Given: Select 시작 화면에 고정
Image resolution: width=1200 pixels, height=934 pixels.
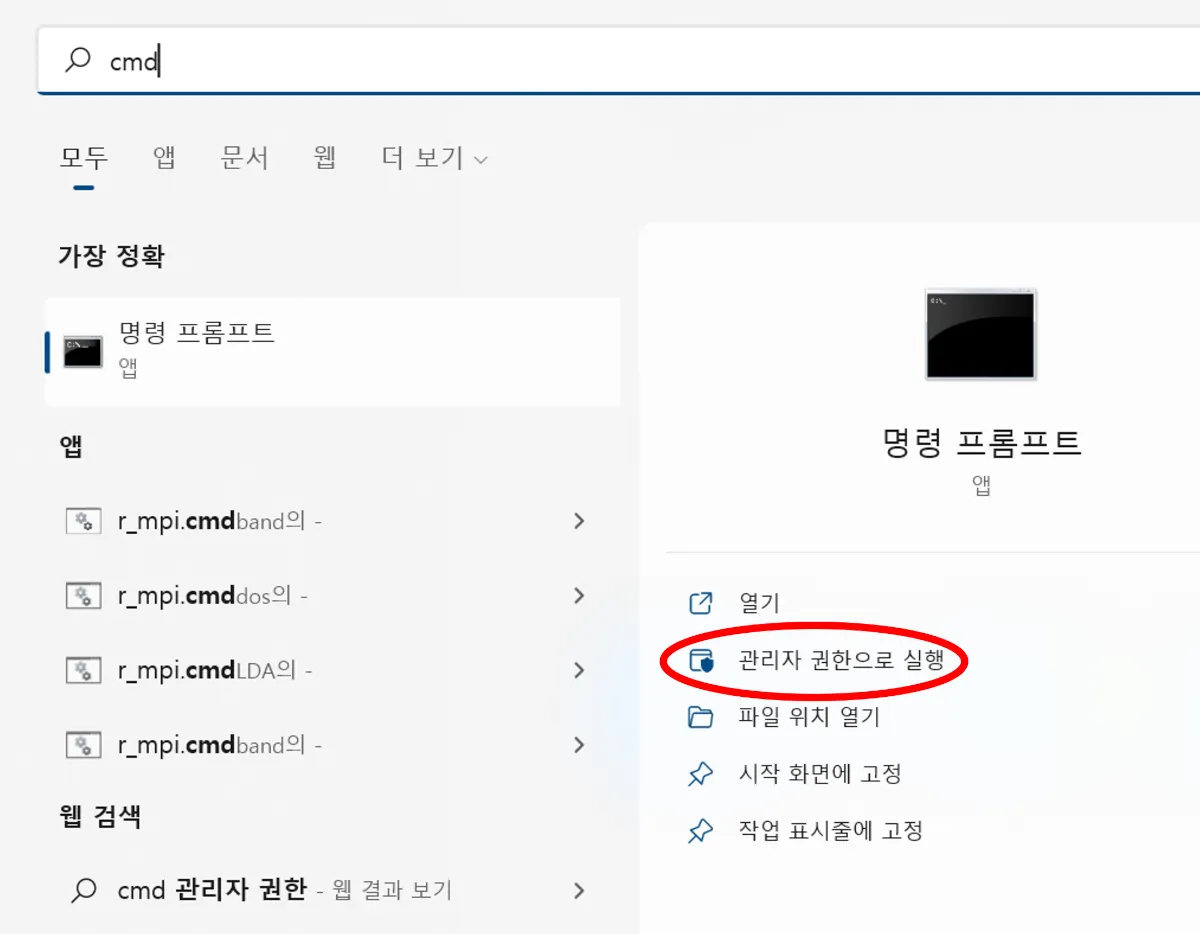Looking at the screenshot, I should click(x=820, y=774).
